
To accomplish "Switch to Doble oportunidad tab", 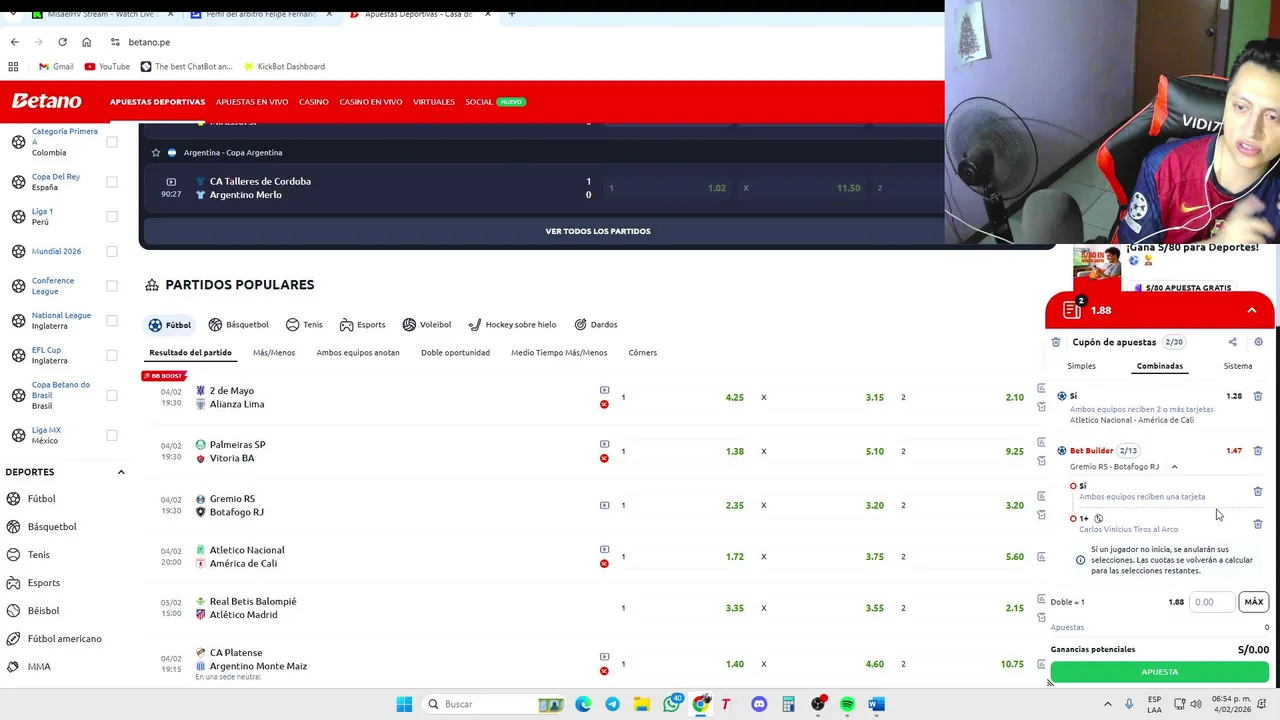I will coord(455,353).
